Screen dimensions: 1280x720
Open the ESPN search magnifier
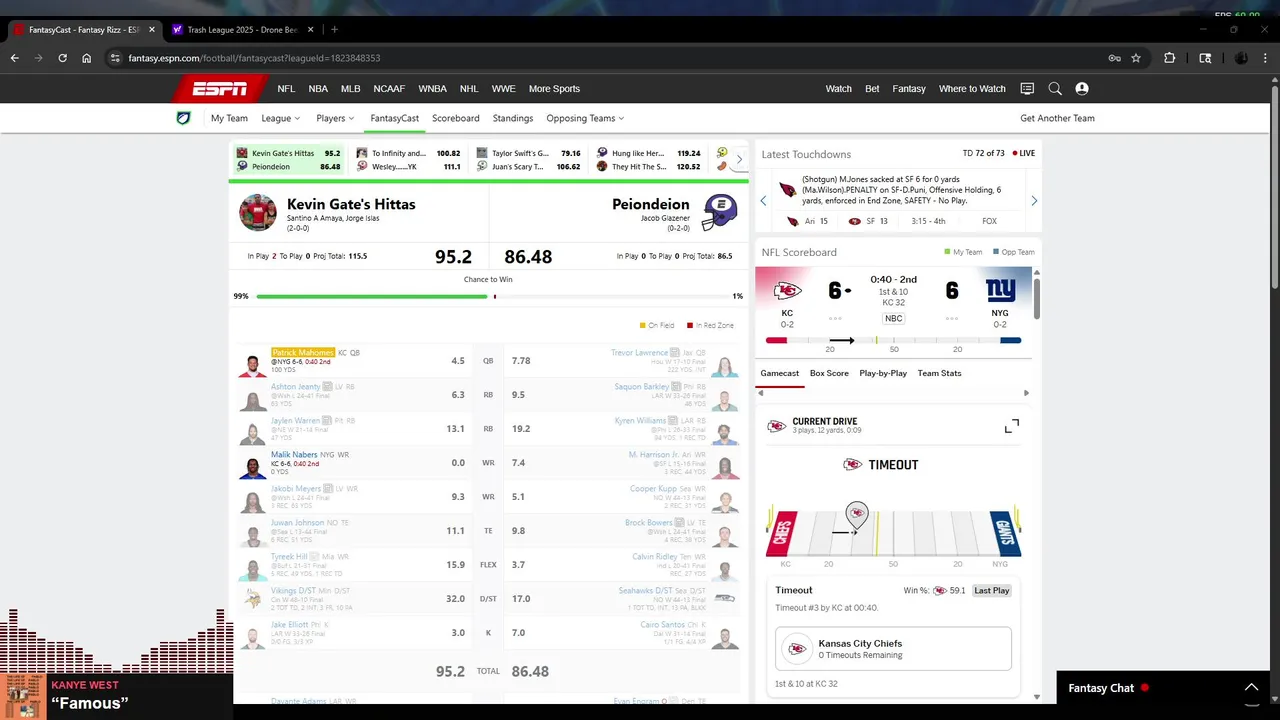pos(1055,89)
